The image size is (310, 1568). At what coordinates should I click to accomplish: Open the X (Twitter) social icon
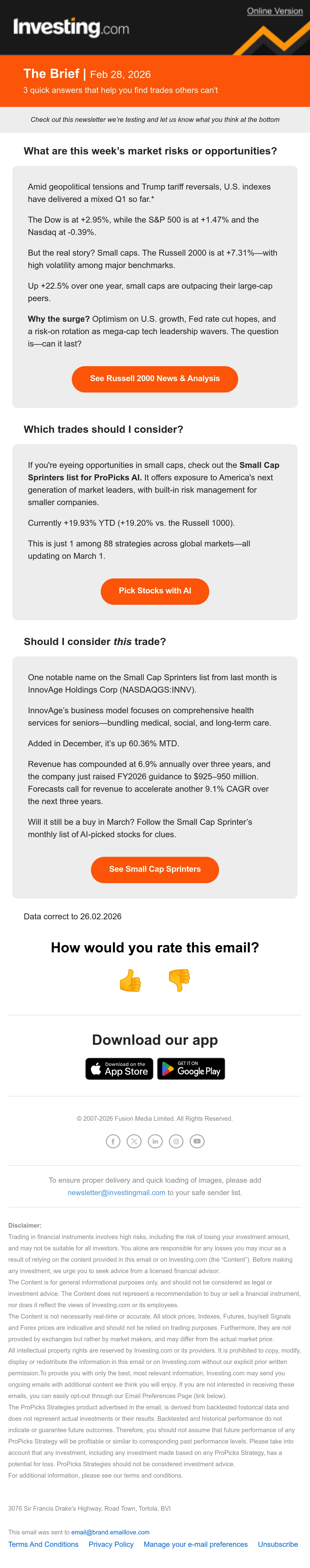(134, 1141)
